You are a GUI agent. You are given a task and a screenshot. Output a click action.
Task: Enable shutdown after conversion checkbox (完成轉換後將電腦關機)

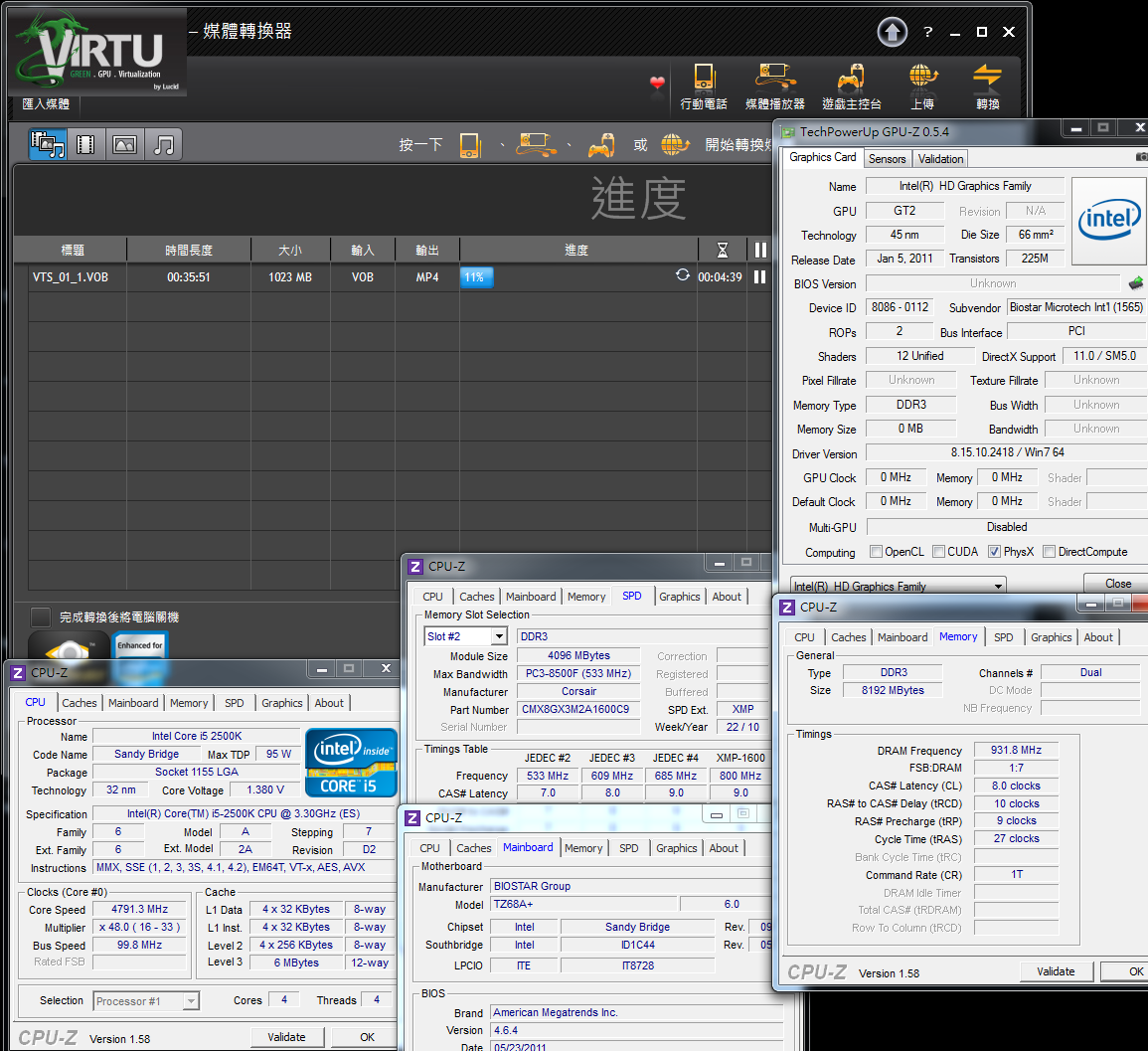[x=41, y=616]
